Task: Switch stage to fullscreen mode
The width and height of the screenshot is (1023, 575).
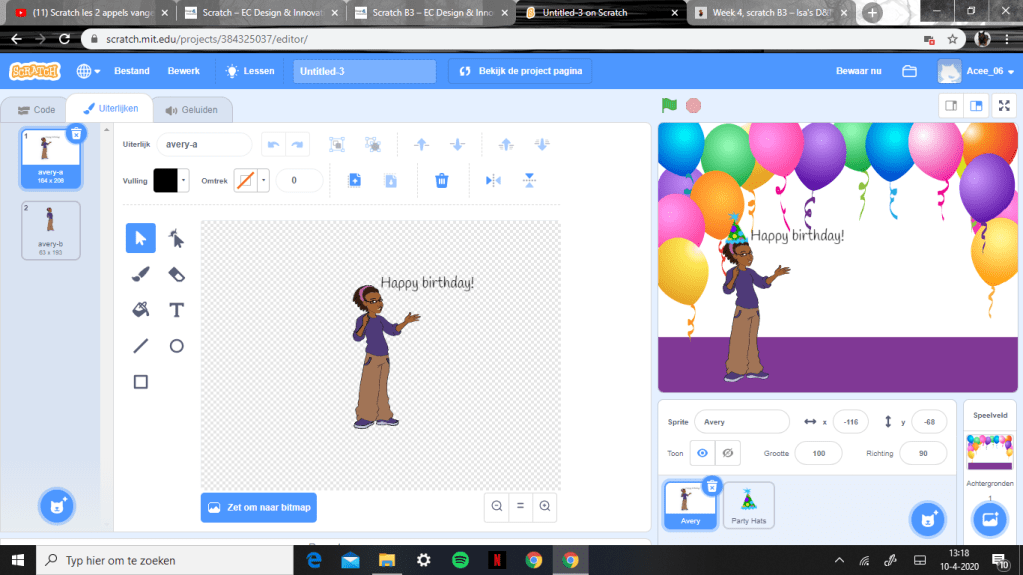Action: point(1002,106)
